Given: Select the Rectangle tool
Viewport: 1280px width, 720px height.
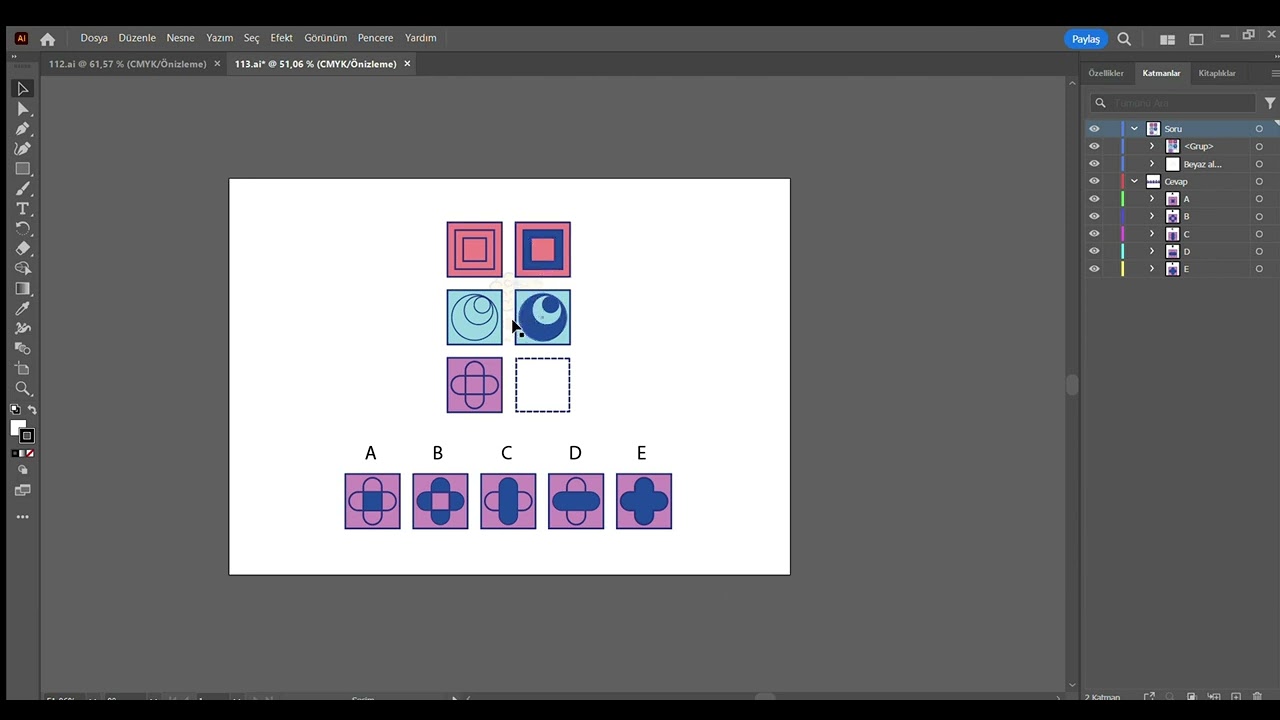Looking at the screenshot, I should (23, 169).
